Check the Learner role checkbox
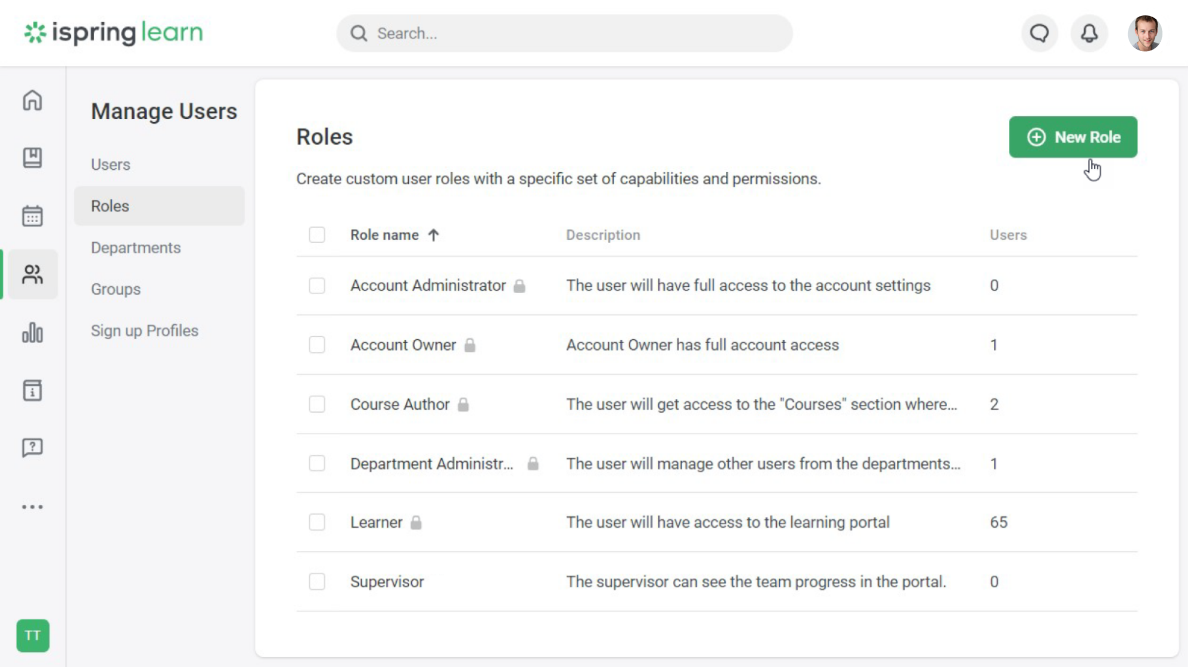The width and height of the screenshot is (1188, 667). tap(317, 522)
